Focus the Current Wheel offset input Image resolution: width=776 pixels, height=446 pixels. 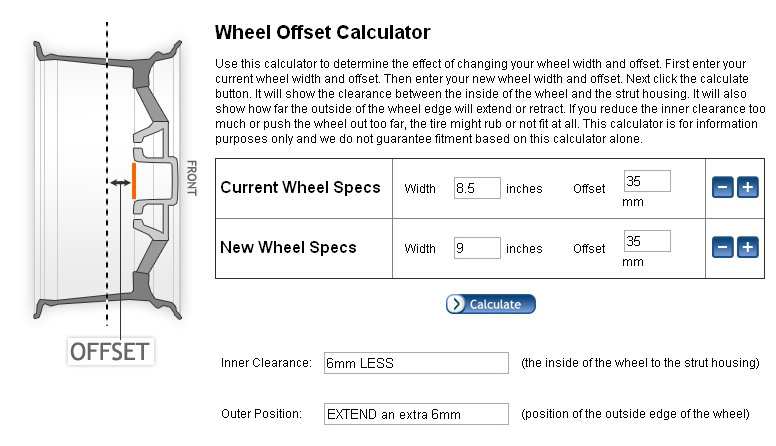point(646,181)
